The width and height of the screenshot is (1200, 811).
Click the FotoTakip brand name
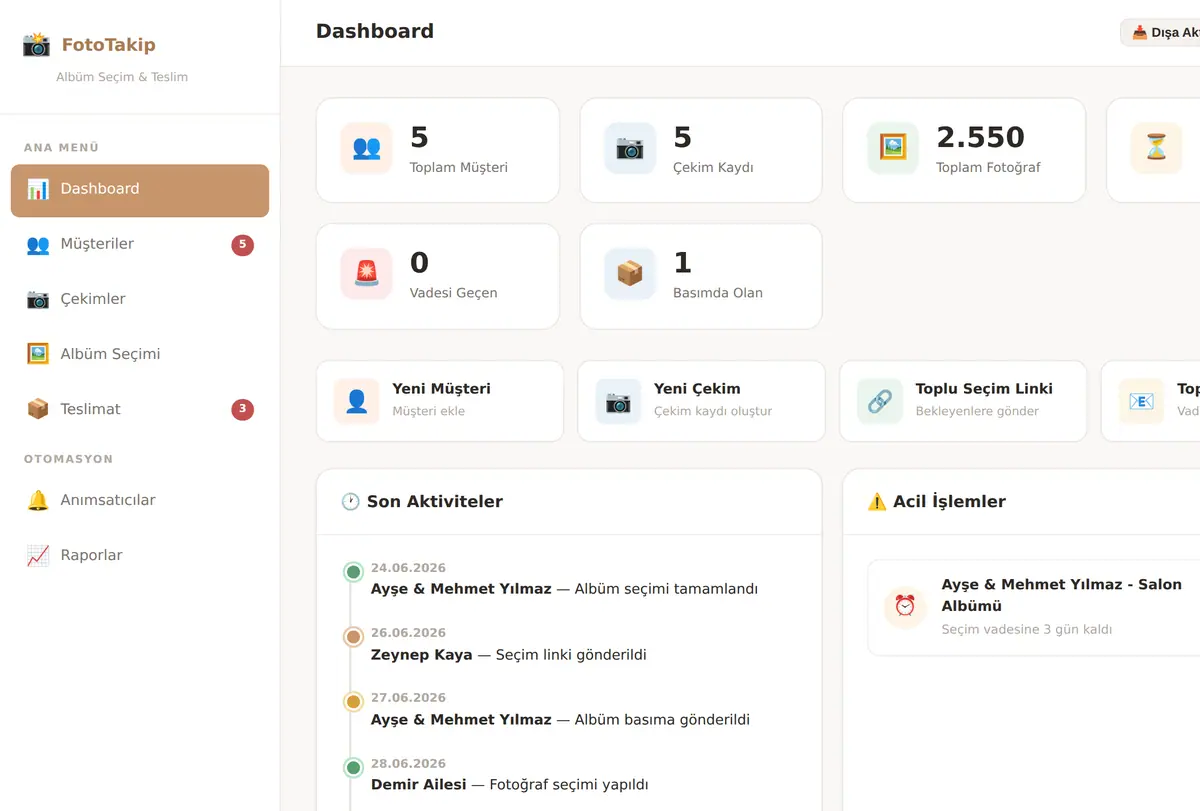(109, 44)
